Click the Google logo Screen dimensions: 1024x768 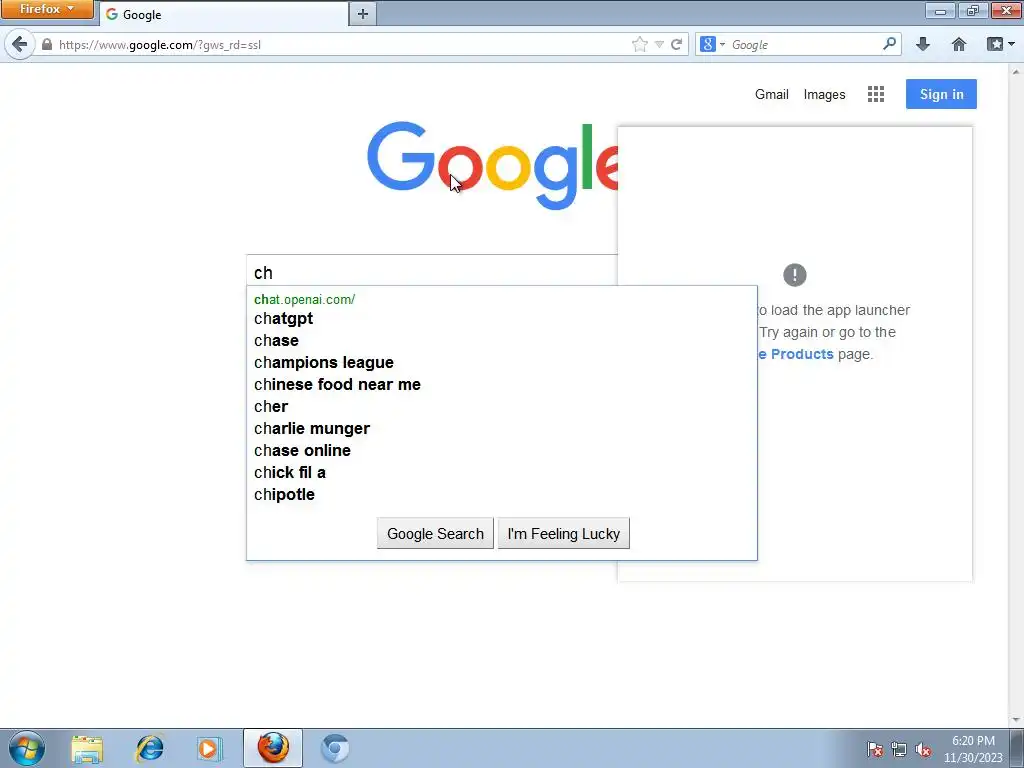coord(492,165)
